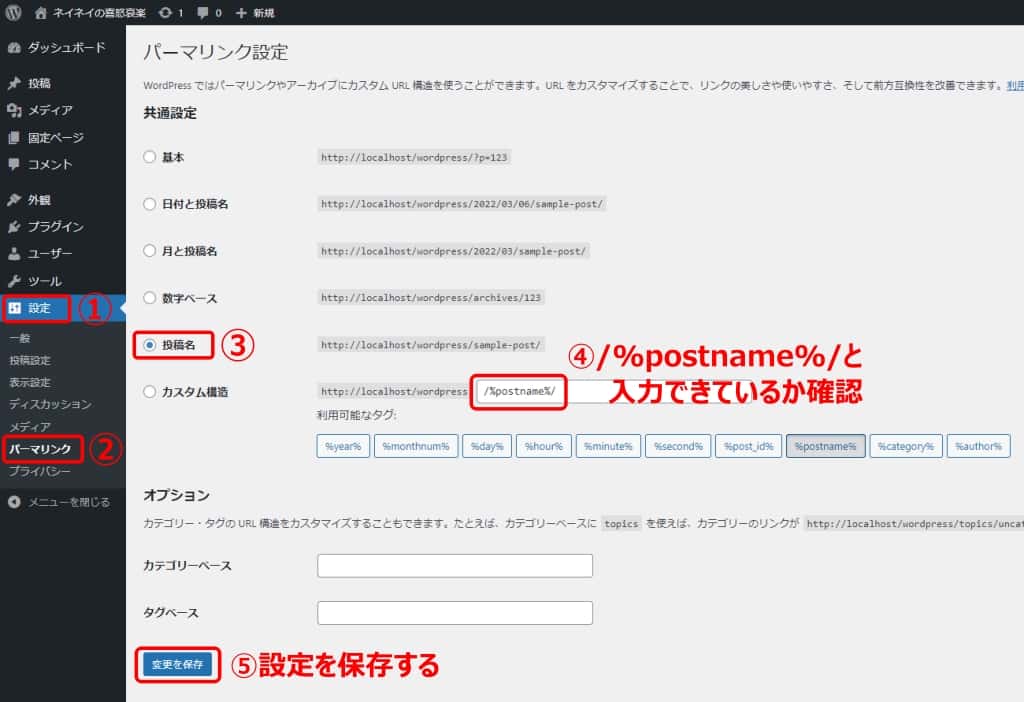Open ユーザー in sidebar menu
This screenshot has height=702, width=1024.
point(50,254)
